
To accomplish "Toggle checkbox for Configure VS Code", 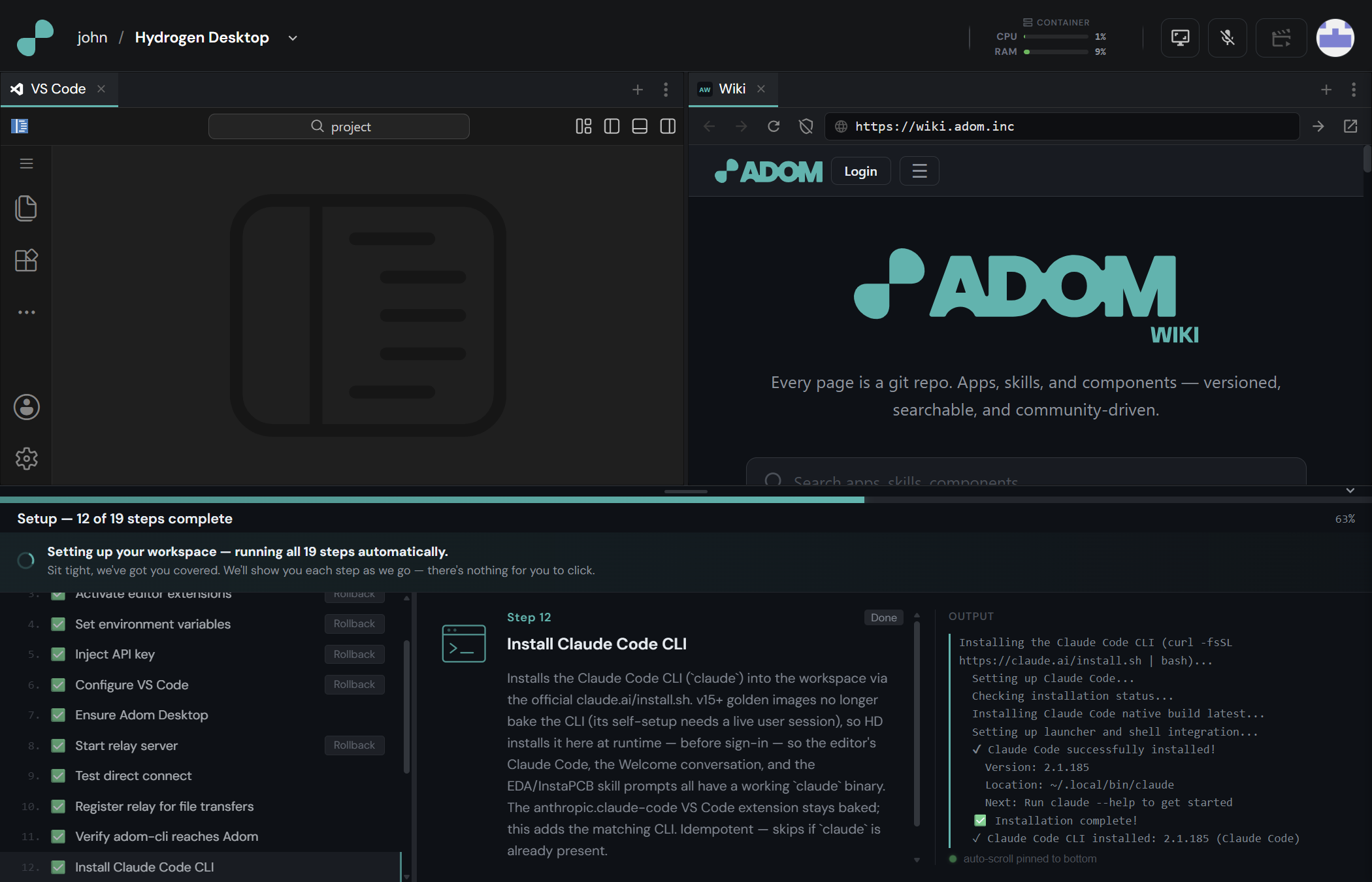I will pos(58,685).
